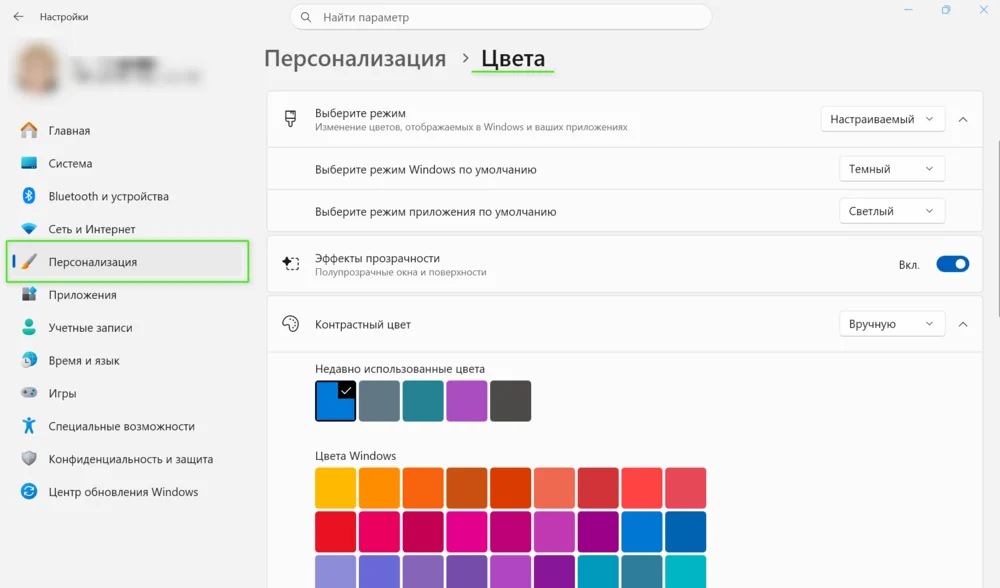The width and height of the screenshot is (1000, 588).
Task: Click the Недавно использованные цвета label
Action: point(400,369)
